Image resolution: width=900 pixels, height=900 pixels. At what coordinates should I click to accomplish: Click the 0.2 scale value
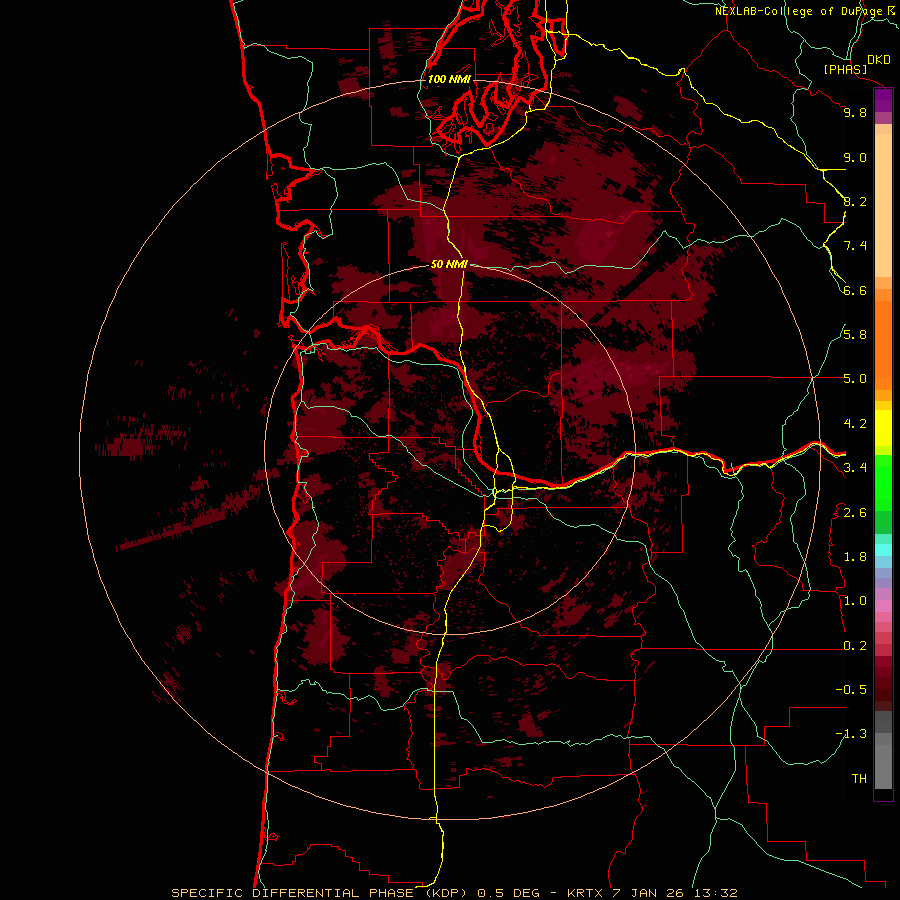click(855, 646)
